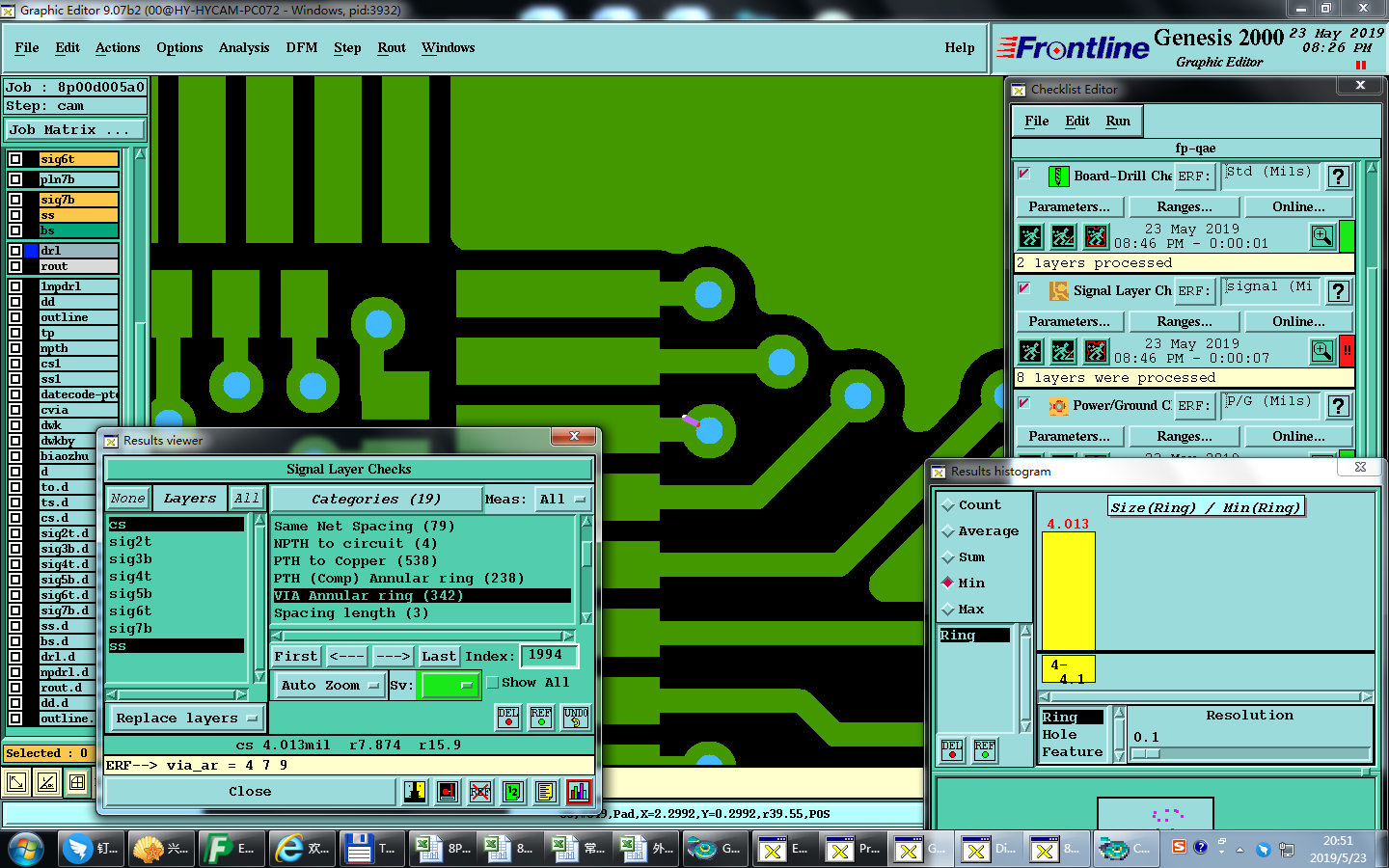Click the red status indicator for Signal Layer Checks
Viewport: 1389px width, 868px height.
pos(1347,351)
